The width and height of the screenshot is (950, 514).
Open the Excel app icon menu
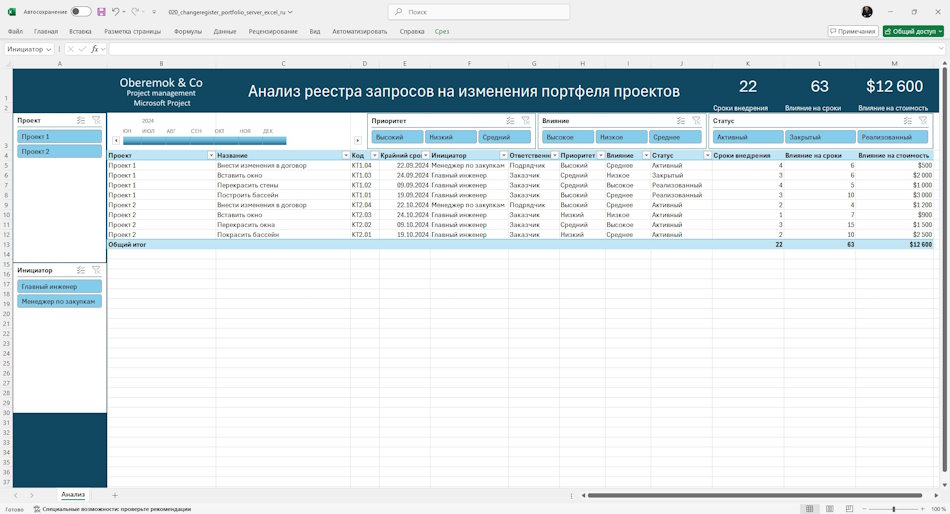click(x=12, y=12)
